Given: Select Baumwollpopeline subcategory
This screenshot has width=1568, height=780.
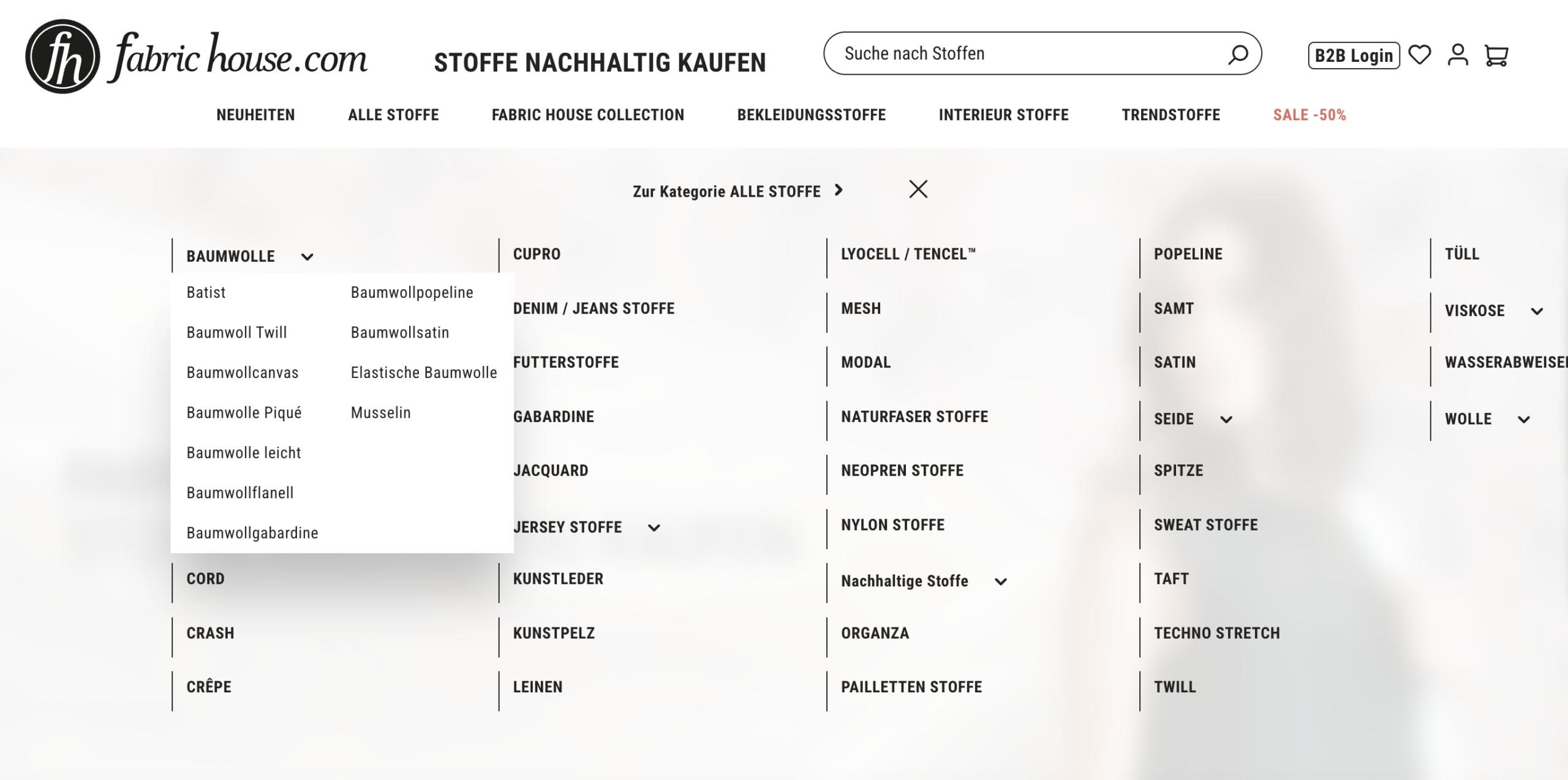Looking at the screenshot, I should tap(412, 292).
